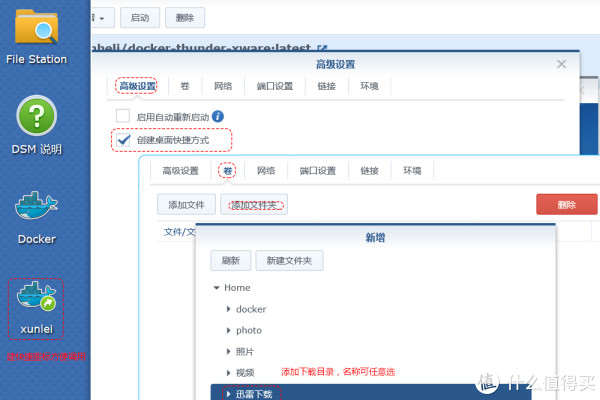Switch to 卷 tab in upper dialog
The width and height of the screenshot is (600, 400).
click(x=185, y=86)
